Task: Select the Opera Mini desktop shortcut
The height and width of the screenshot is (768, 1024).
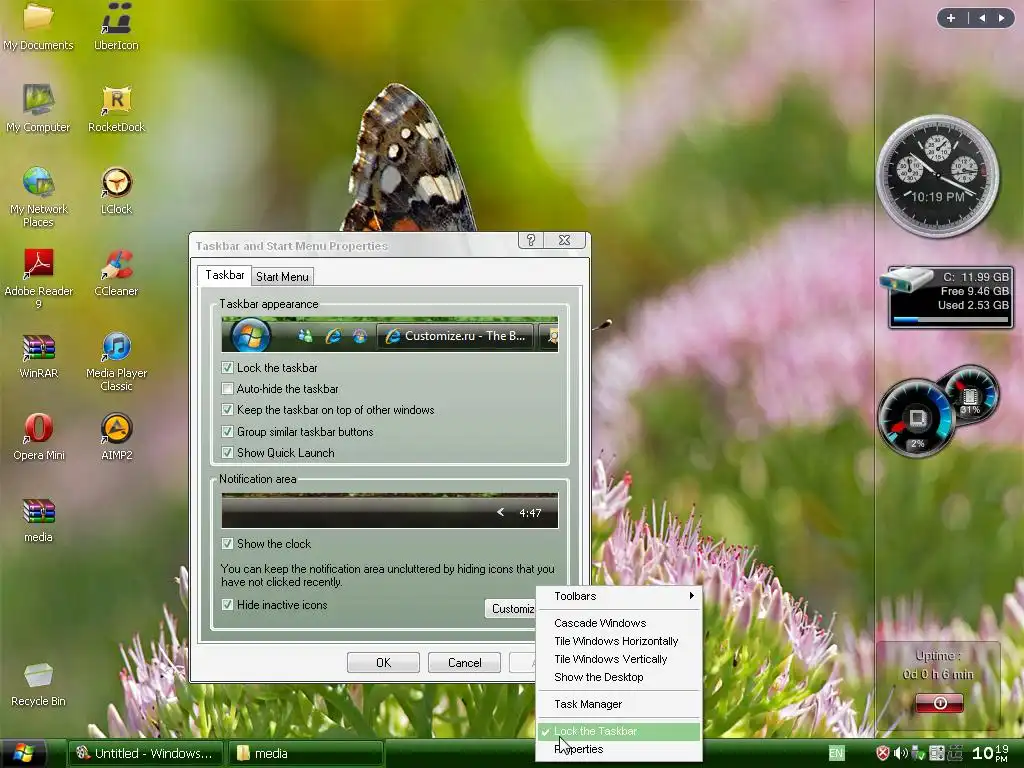Action: tap(38, 437)
